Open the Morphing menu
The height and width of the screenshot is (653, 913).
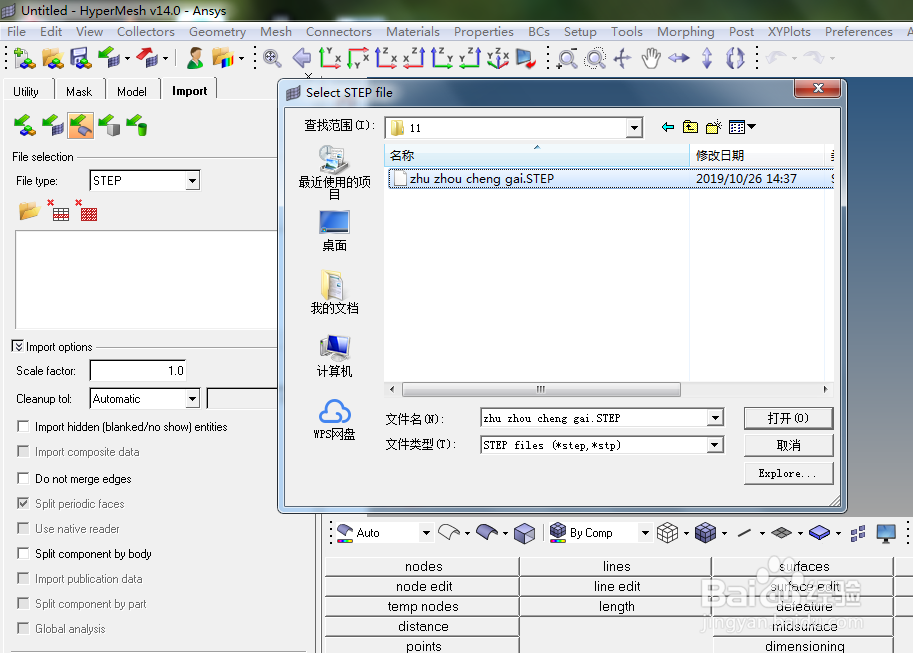tap(685, 31)
